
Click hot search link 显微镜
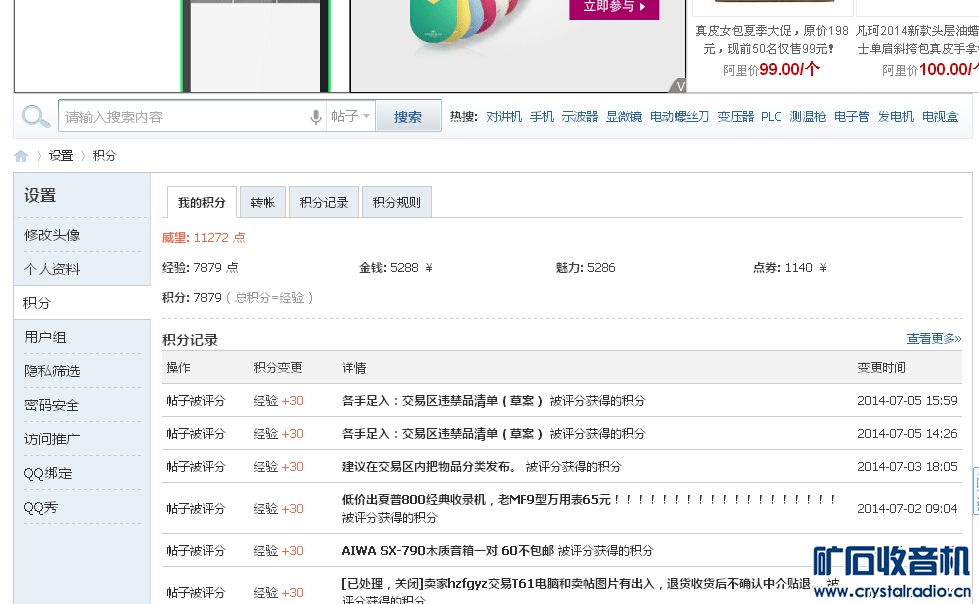(624, 117)
